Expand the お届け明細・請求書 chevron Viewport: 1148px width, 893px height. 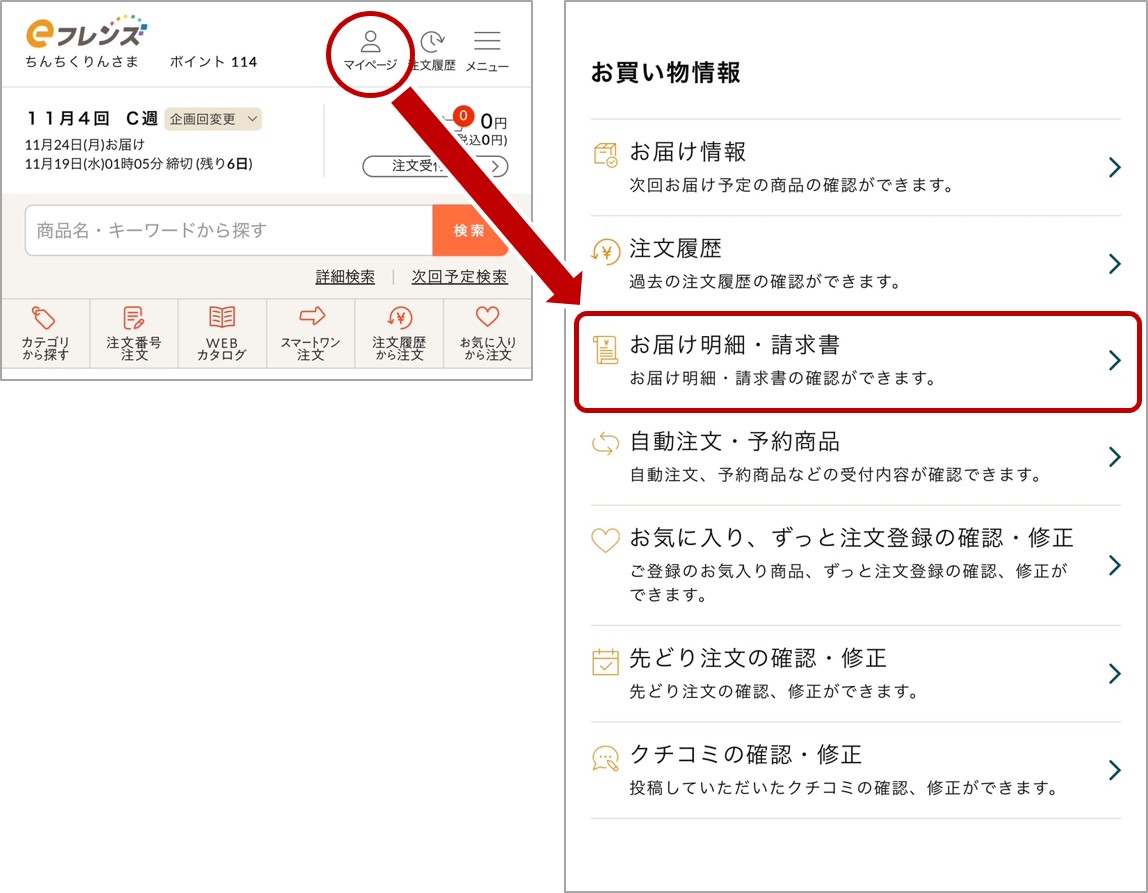pyautogui.click(x=1113, y=362)
